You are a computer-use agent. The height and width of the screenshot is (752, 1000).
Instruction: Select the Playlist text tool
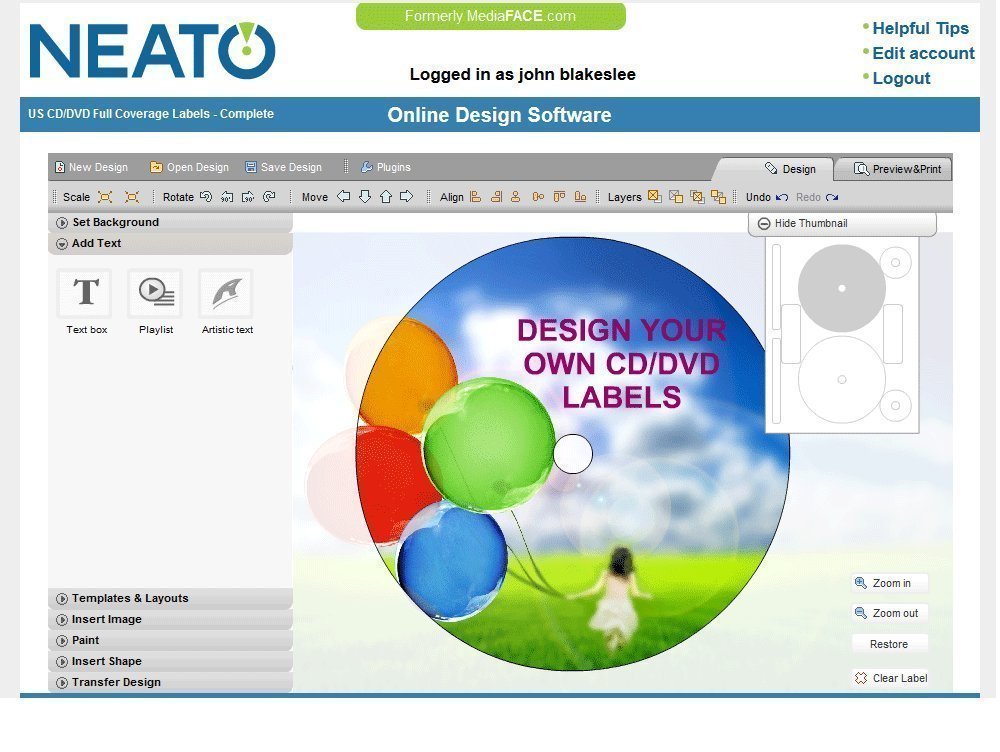pyautogui.click(x=155, y=293)
